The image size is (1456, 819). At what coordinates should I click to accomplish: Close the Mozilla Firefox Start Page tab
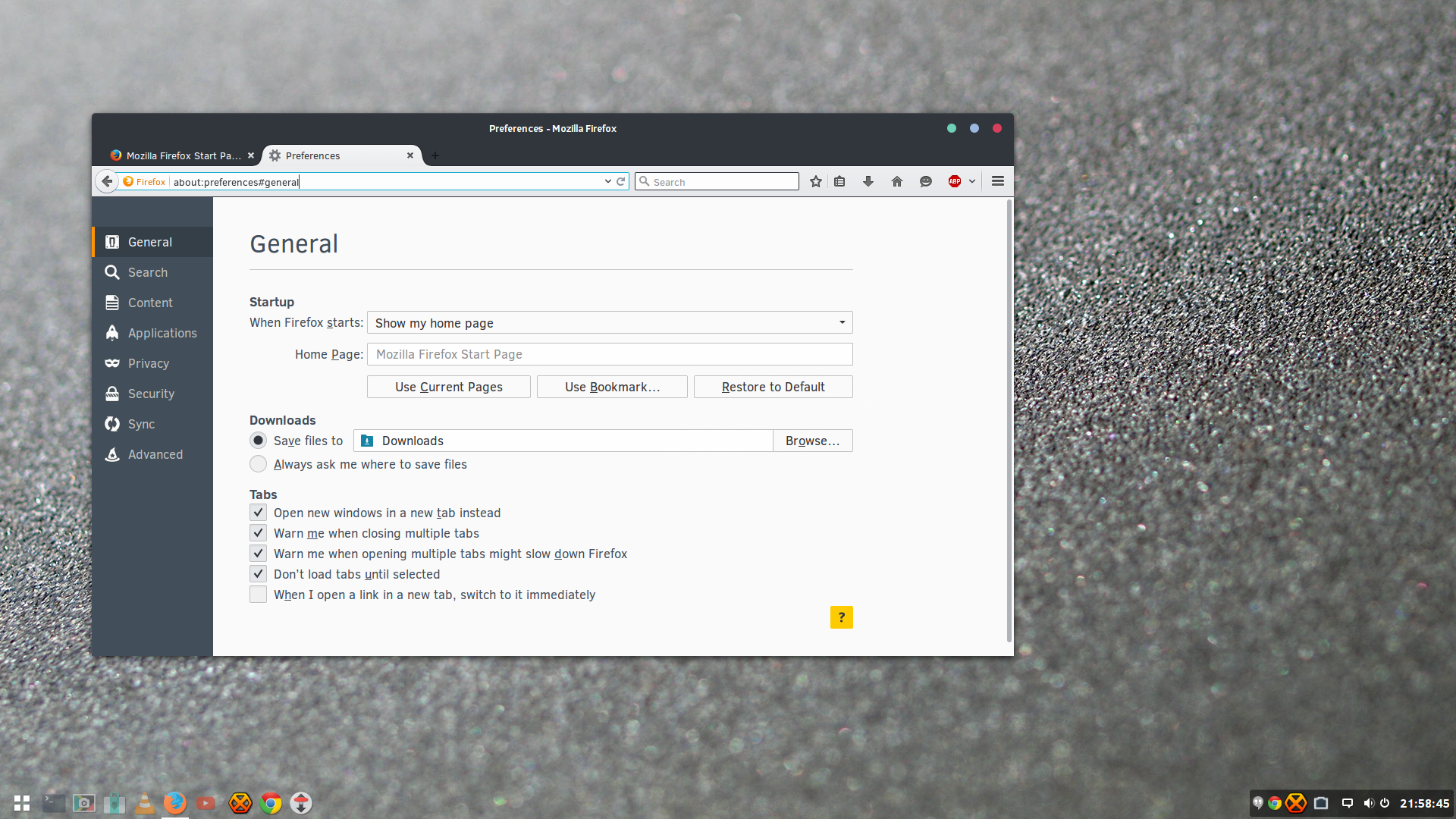(251, 155)
